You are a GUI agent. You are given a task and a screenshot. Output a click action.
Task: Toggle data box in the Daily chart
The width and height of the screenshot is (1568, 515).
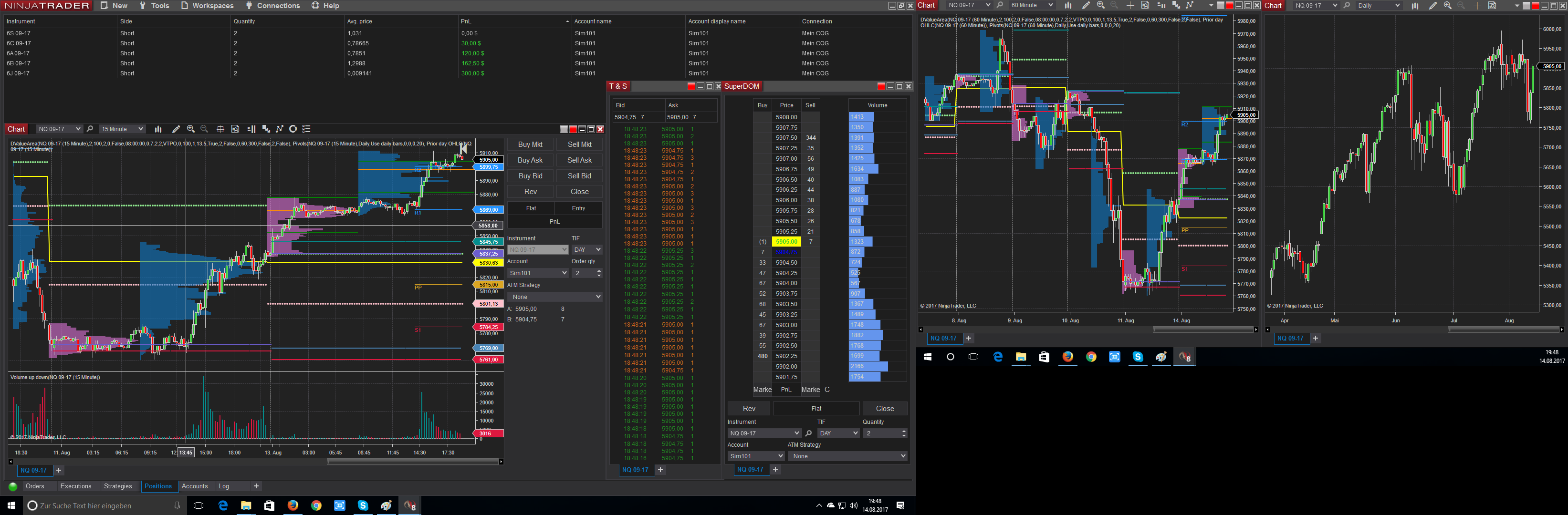tap(1493, 5)
